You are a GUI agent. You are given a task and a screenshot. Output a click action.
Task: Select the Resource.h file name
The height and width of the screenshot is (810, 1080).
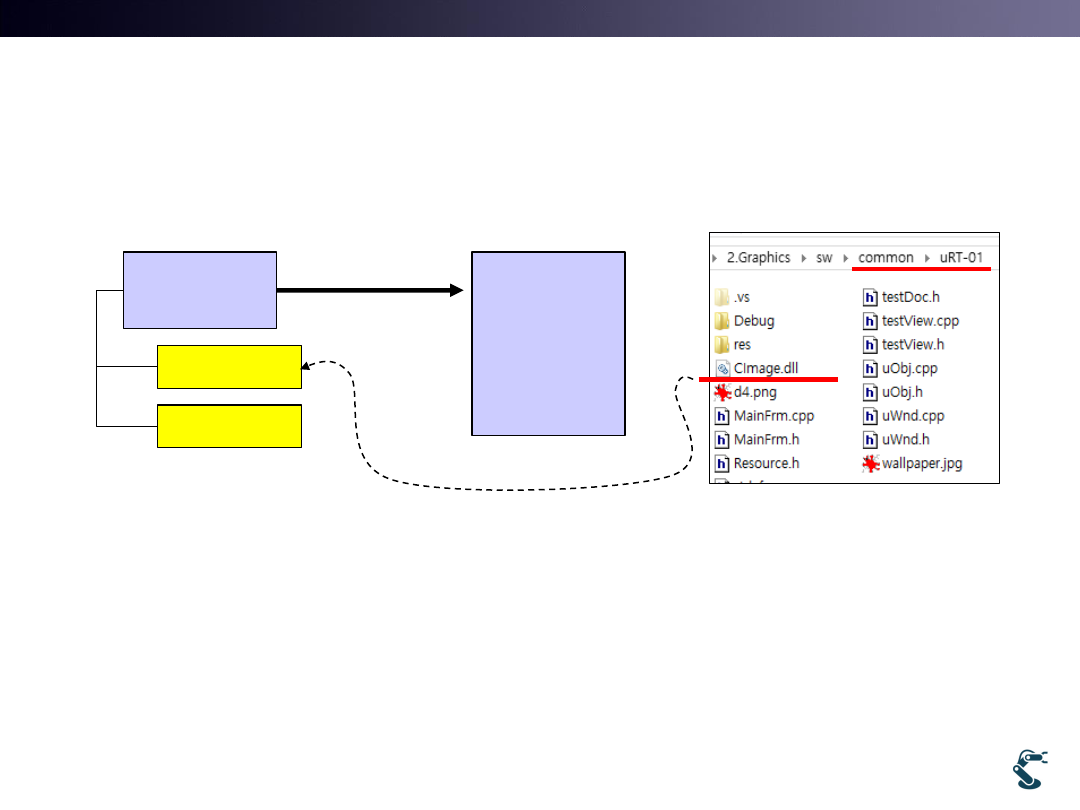pos(766,464)
